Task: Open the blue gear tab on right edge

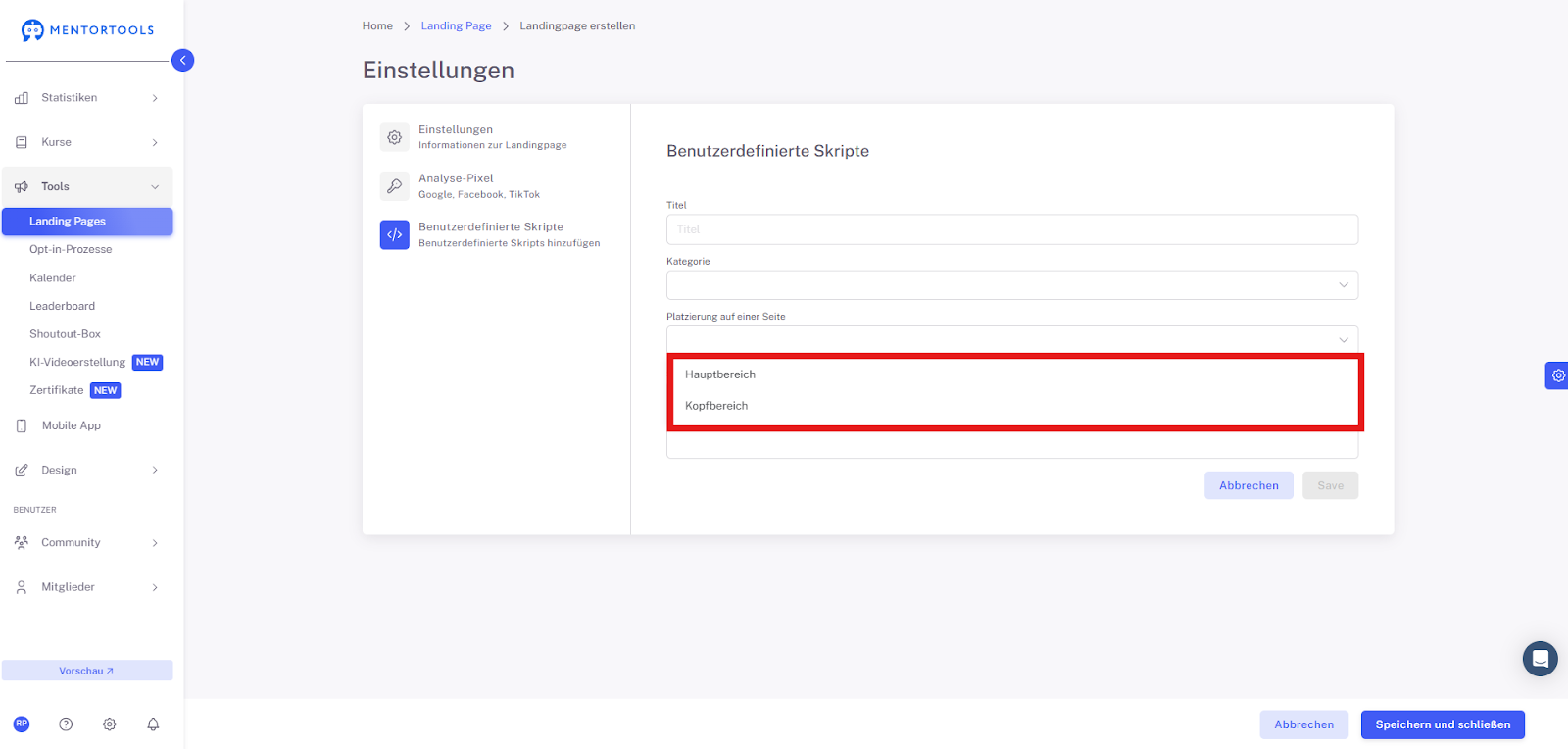Action: [x=1557, y=375]
